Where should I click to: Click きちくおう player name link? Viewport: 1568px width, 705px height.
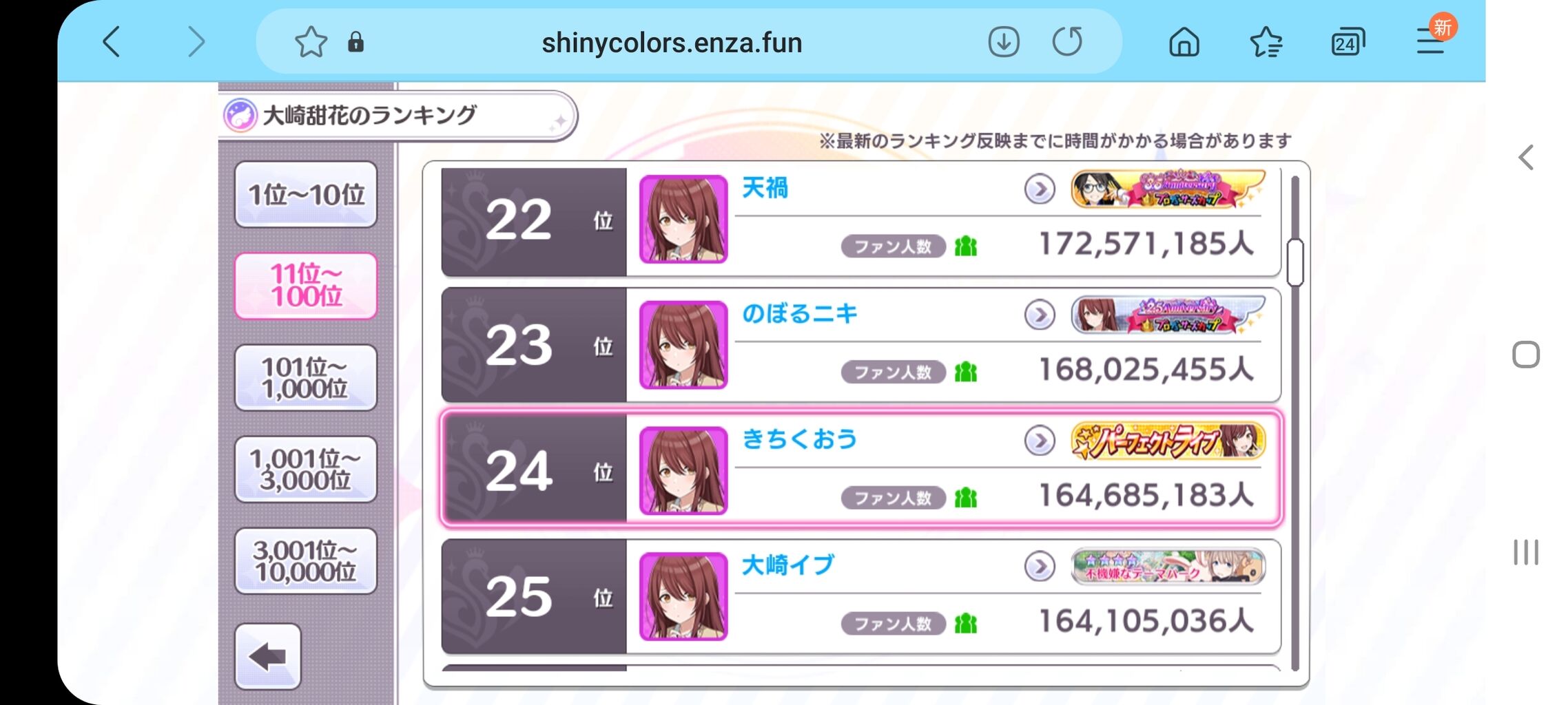799,439
